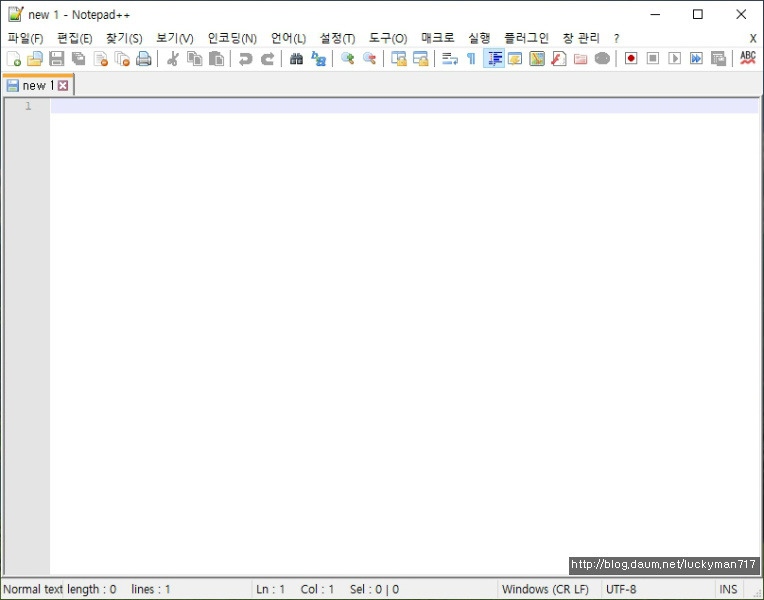This screenshot has width=764, height=600.
Task: Click the user defined language icon
Action: click(515, 58)
